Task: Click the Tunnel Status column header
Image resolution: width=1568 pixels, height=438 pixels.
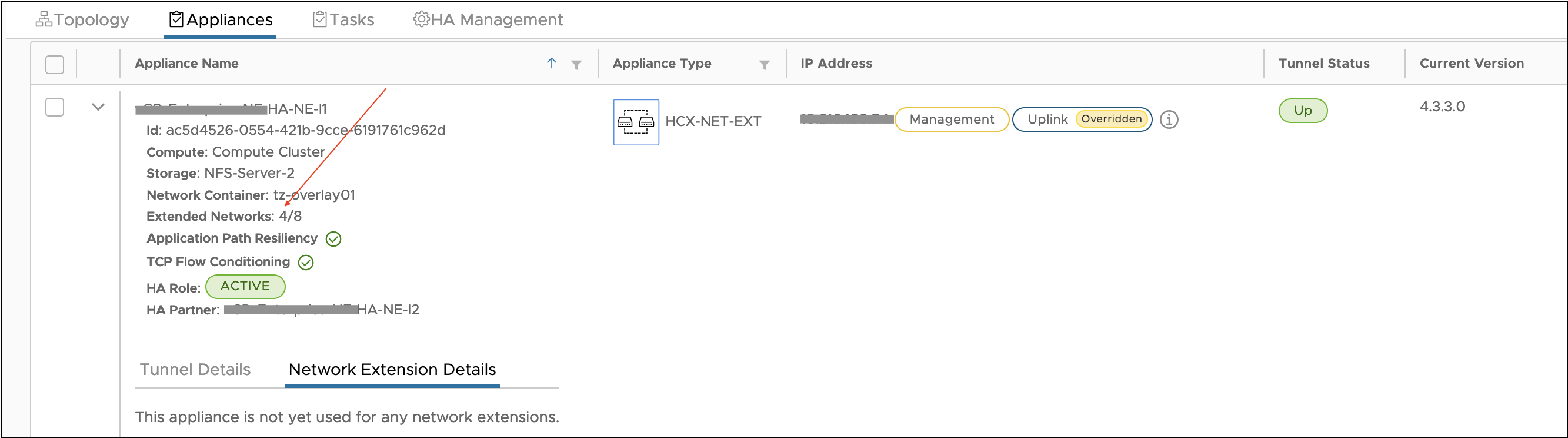Action: coord(1323,64)
